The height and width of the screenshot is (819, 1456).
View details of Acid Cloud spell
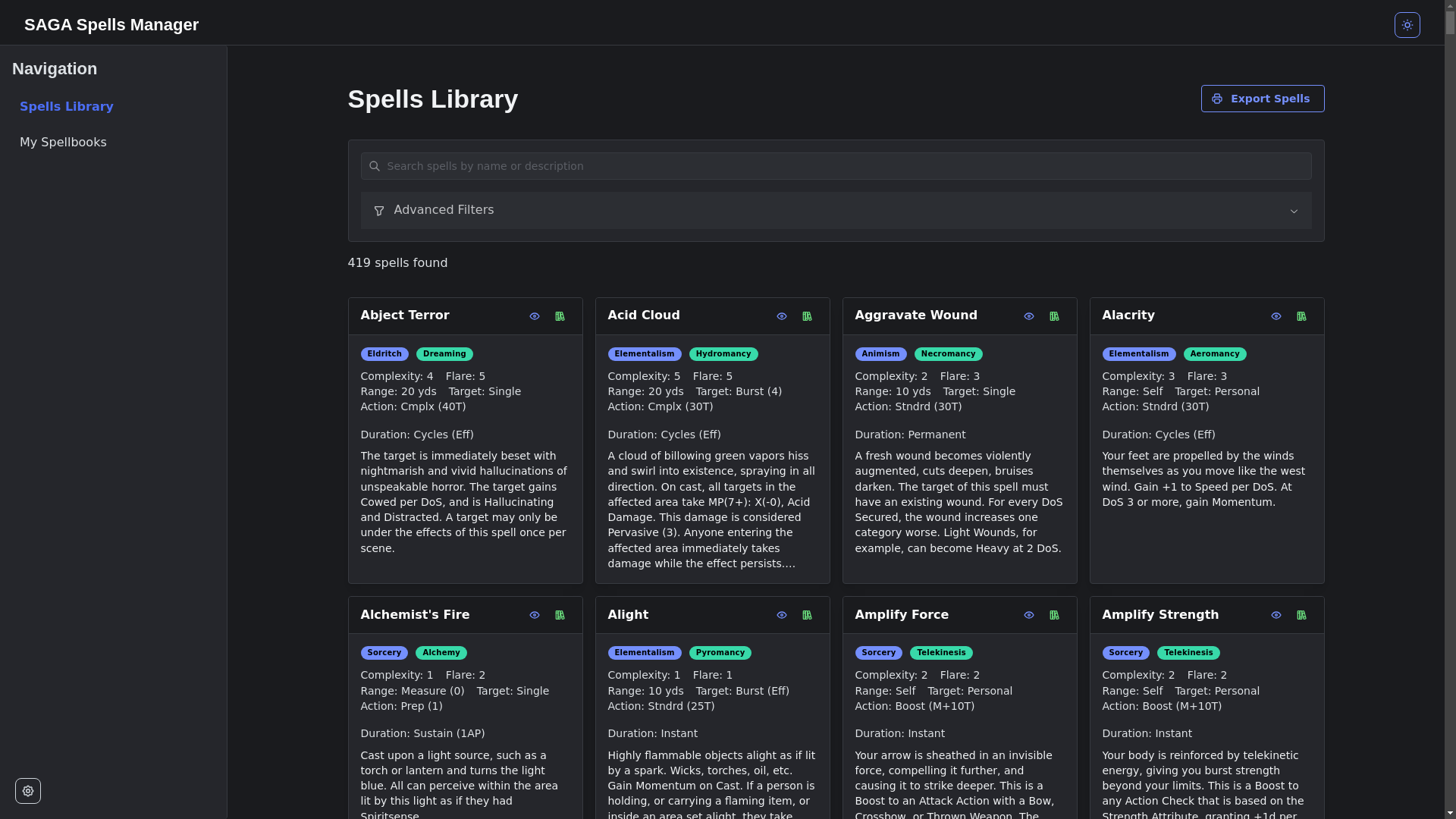coord(782,316)
